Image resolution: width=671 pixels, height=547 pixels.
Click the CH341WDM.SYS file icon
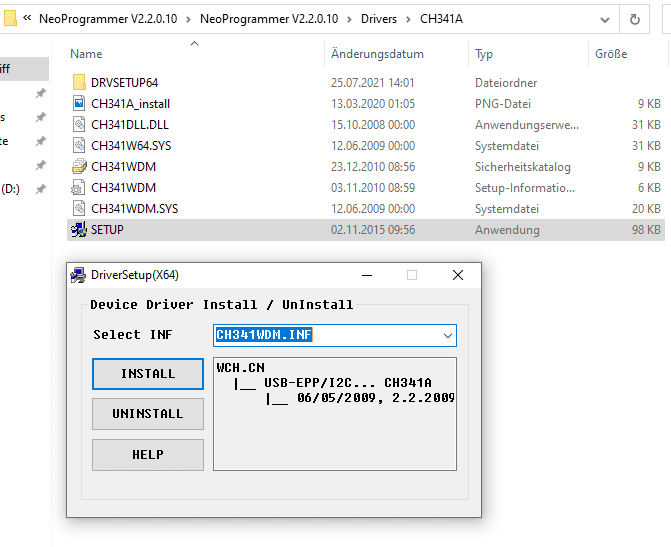[x=79, y=208]
